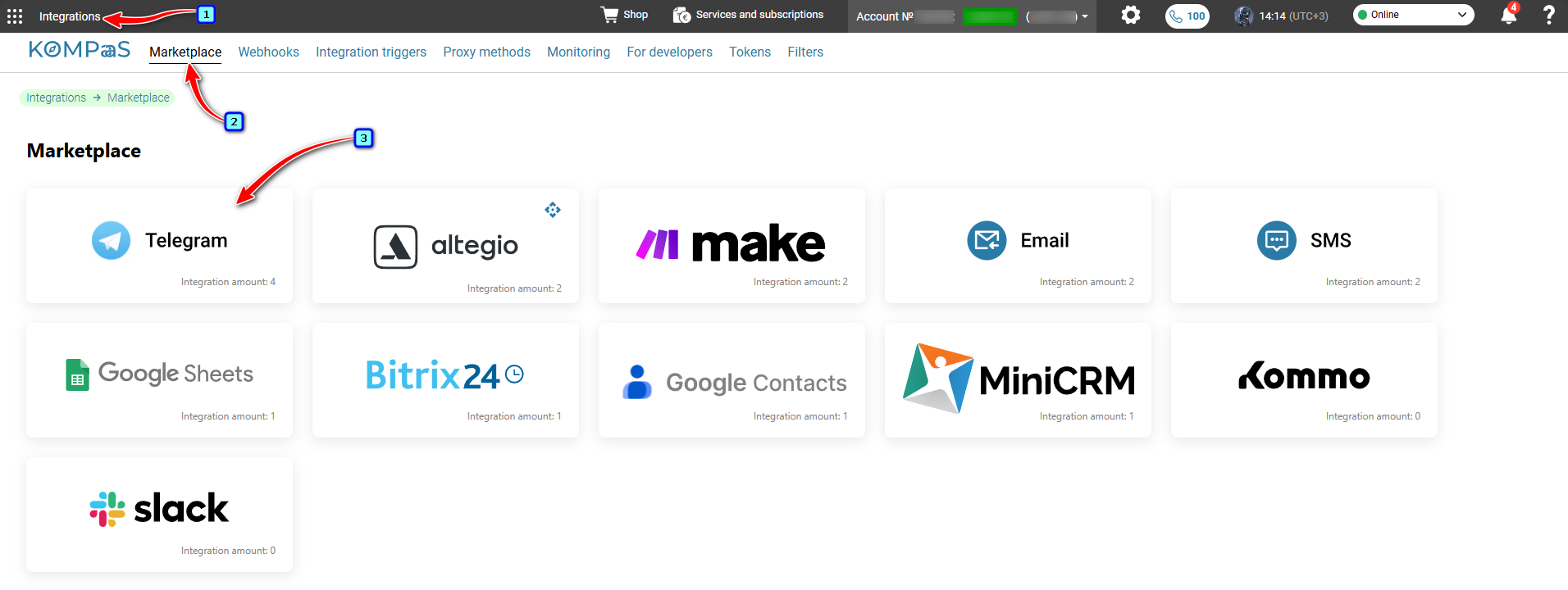Image resolution: width=1568 pixels, height=590 pixels.
Task: Open the Integration triggers tab
Action: click(371, 52)
